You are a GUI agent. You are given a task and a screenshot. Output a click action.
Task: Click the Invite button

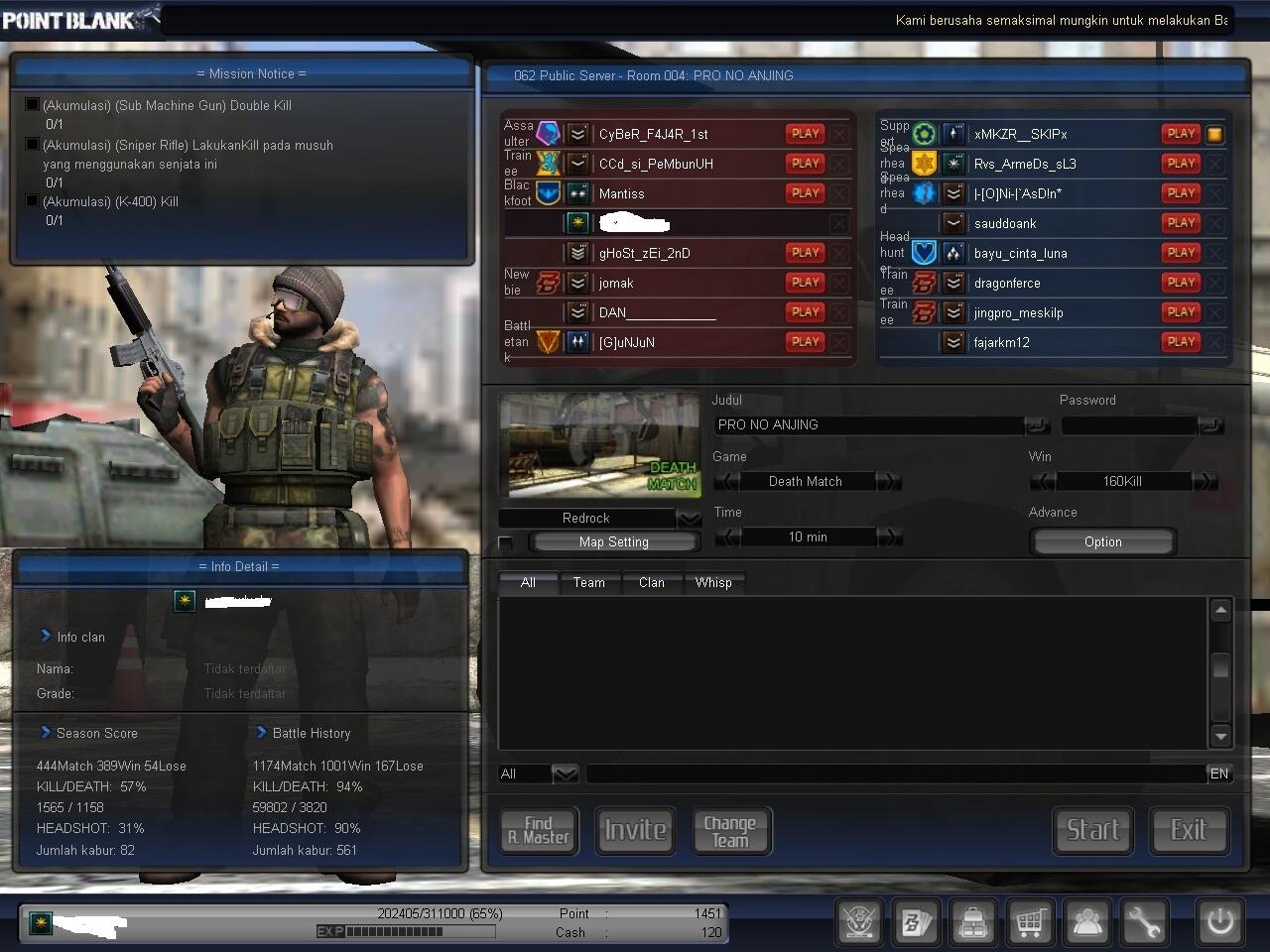pos(635,830)
